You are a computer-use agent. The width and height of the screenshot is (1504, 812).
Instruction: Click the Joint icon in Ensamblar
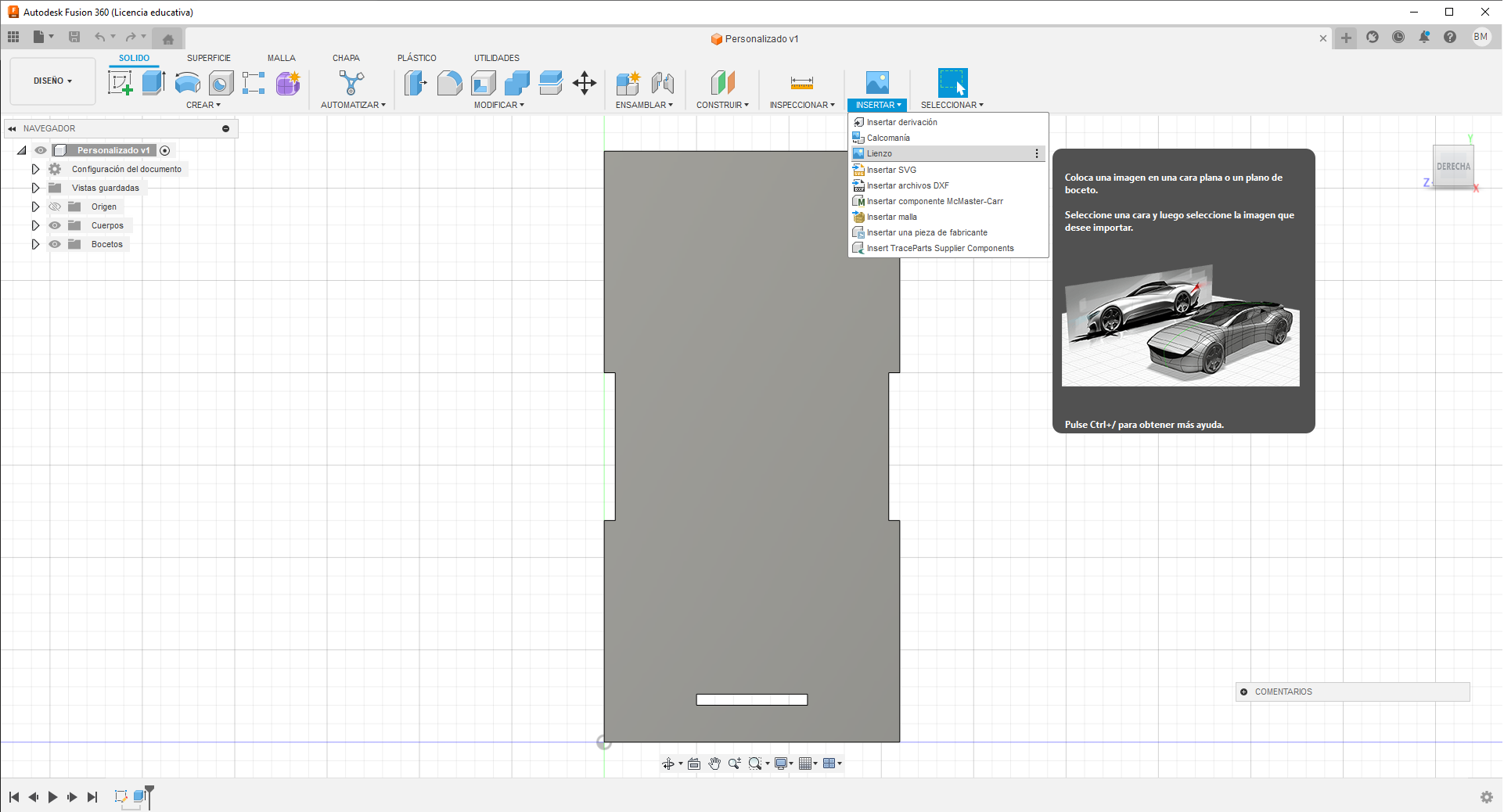(663, 83)
